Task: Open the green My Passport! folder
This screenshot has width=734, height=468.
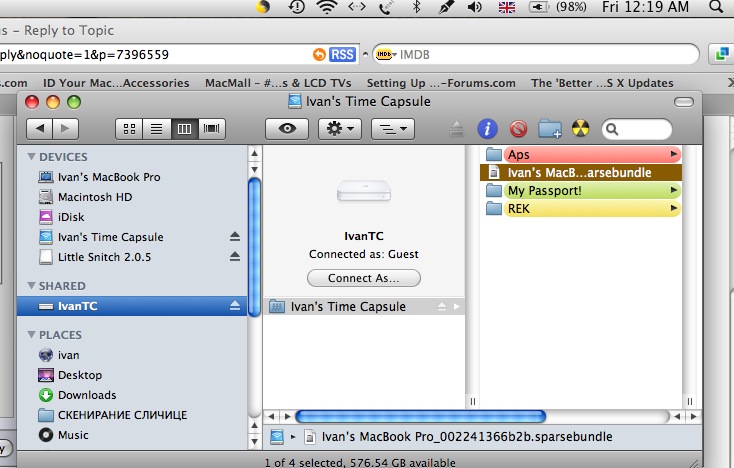Action: pyautogui.click(x=580, y=190)
